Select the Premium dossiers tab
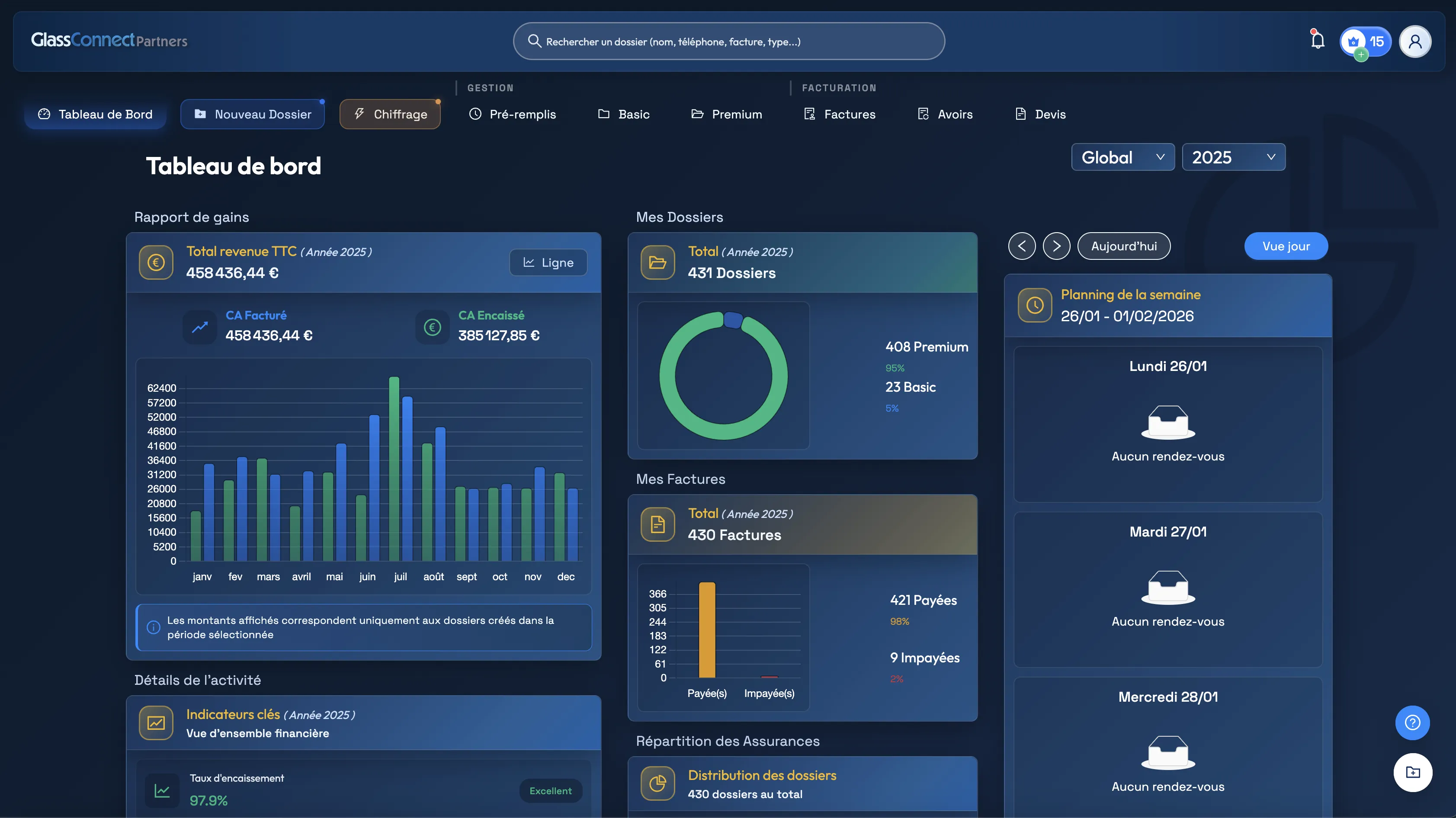Screen dimensions: 1456x818 tap(727, 114)
